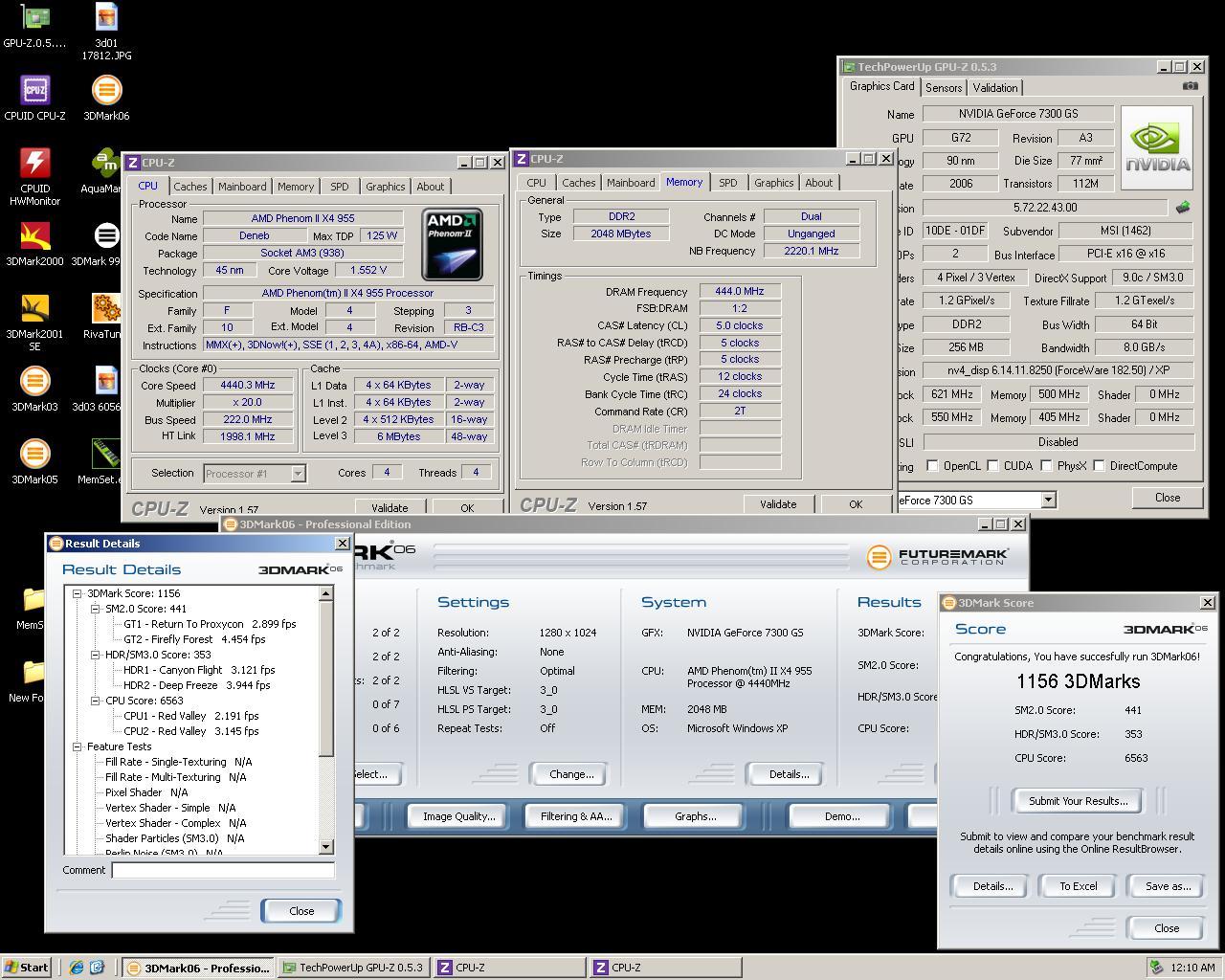Open the GPU-Z desktop shortcut icon
1225x980 pixels.
34,17
